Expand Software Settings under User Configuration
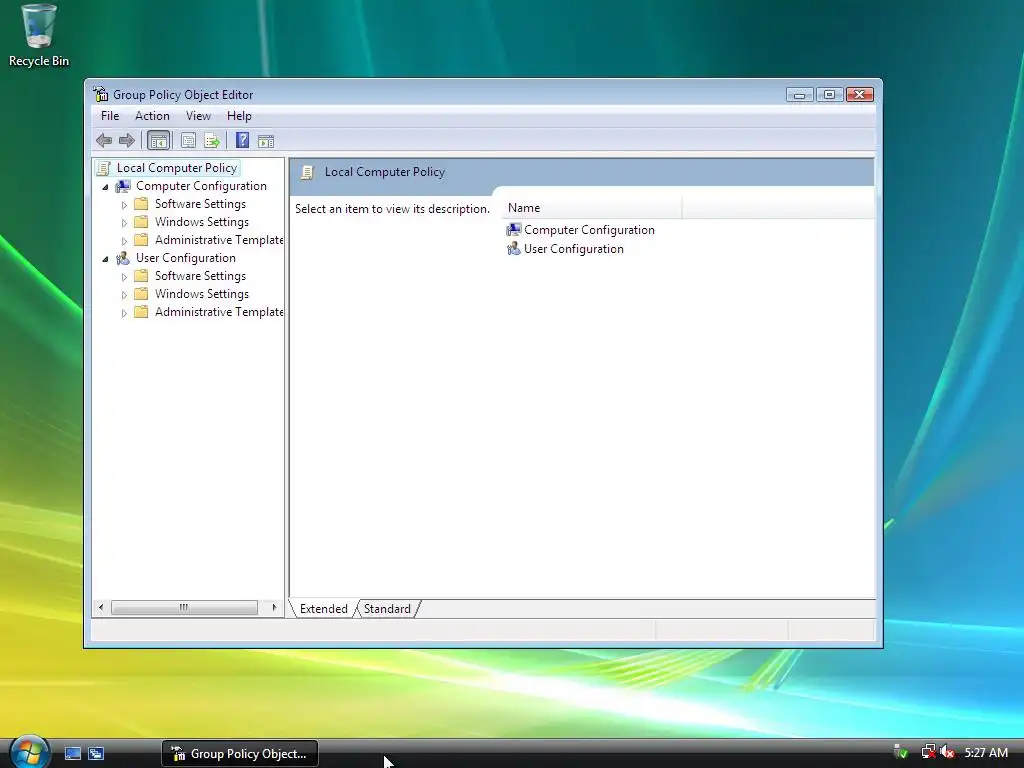This screenshot has height=768, width=1024. 124,277
